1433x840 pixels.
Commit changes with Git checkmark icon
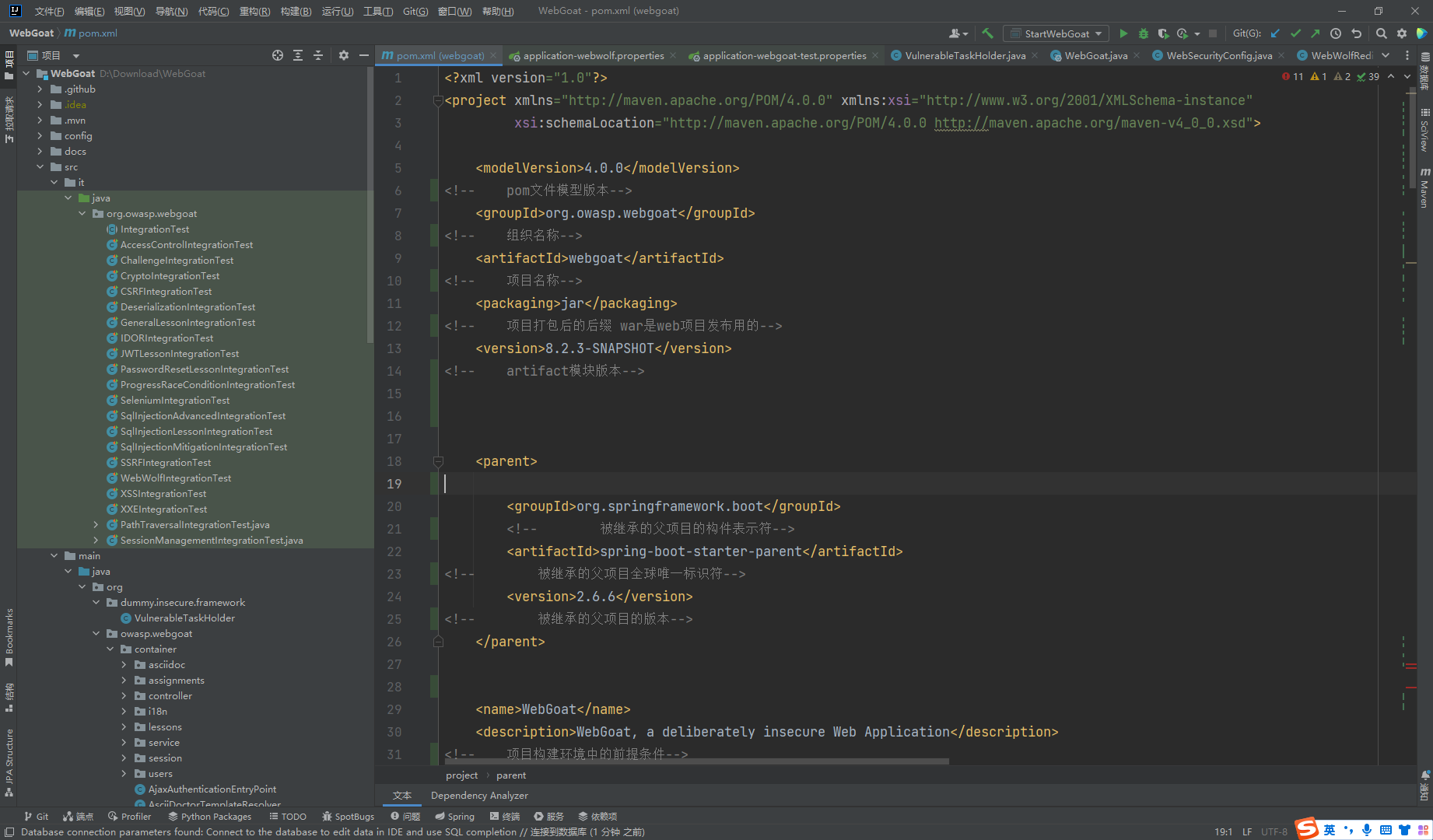coord(1295,33)
